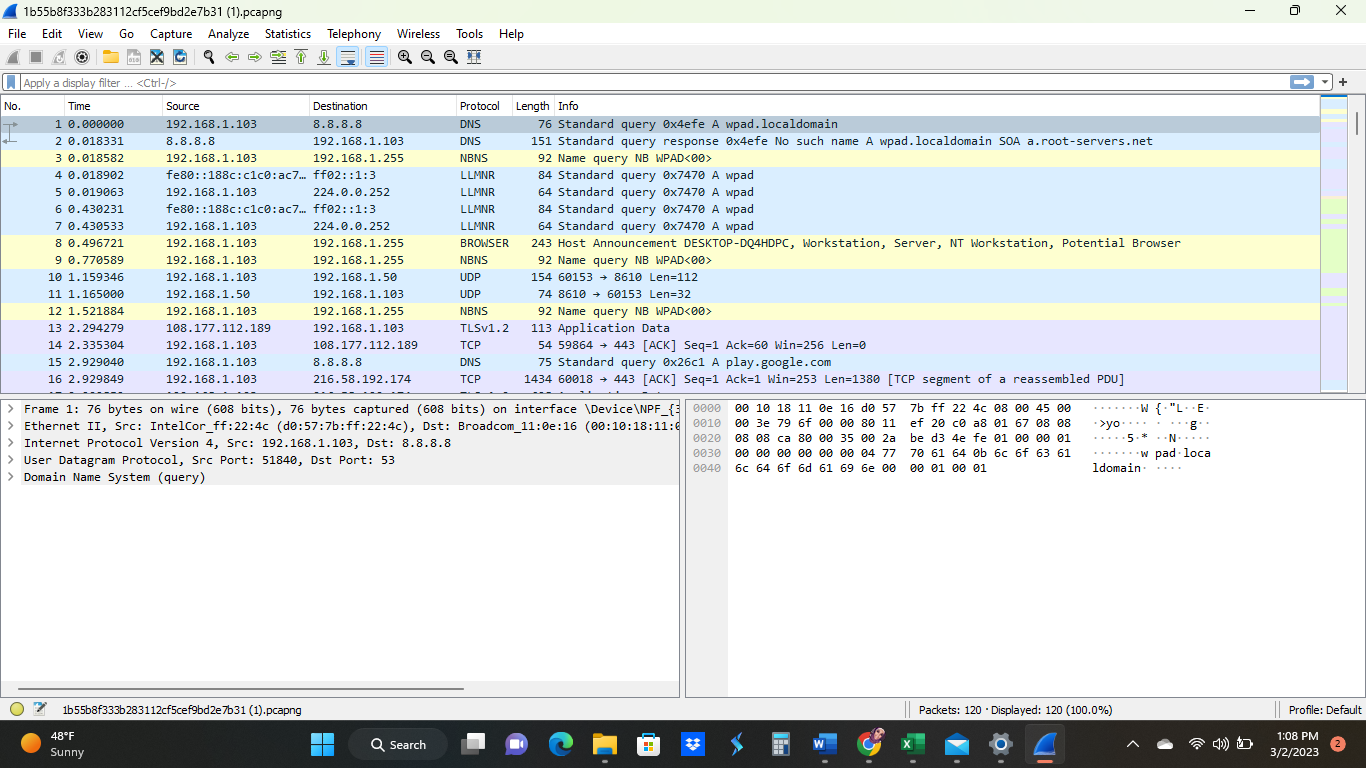Start a new capture with the shark fin icon
Image resolution: width=1366 pixels, height=768 pixels.
pos(11,57)
